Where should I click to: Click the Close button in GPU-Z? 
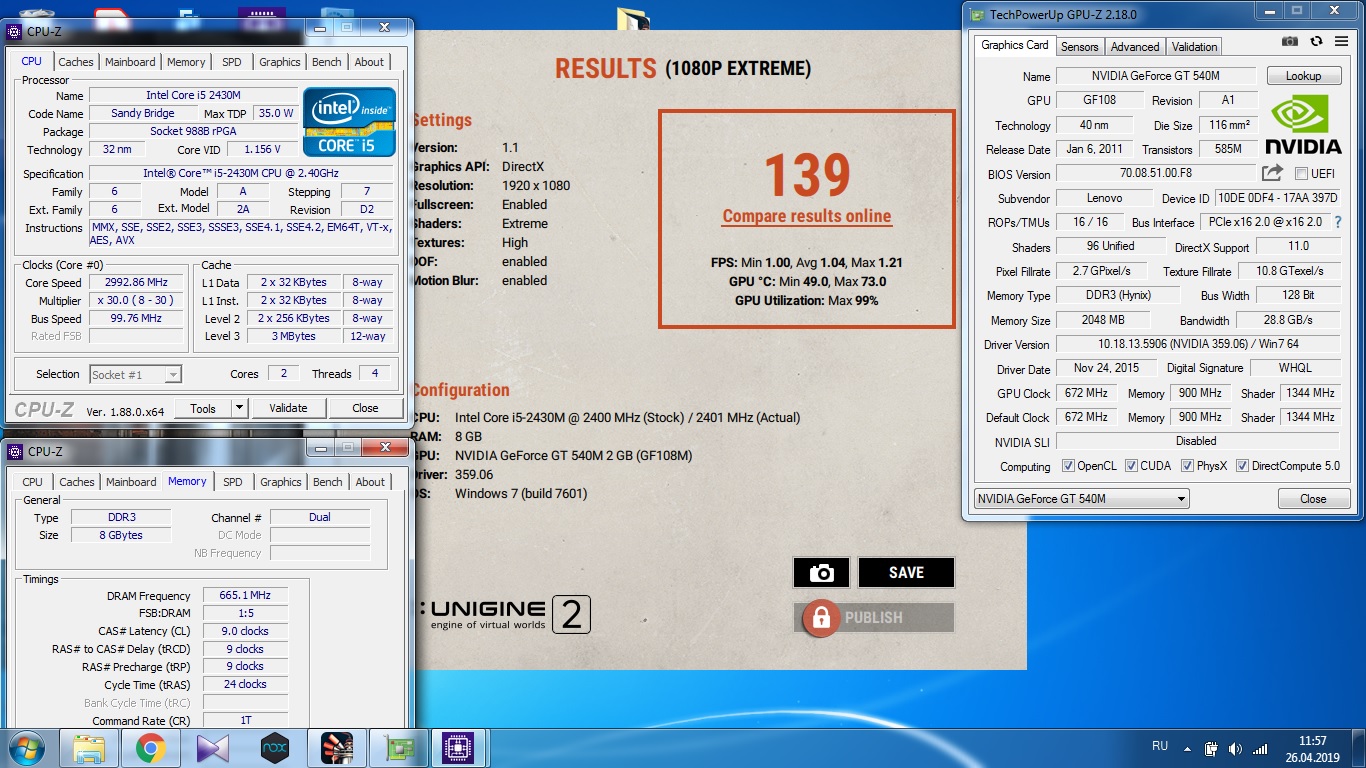tap(1313, 499)
